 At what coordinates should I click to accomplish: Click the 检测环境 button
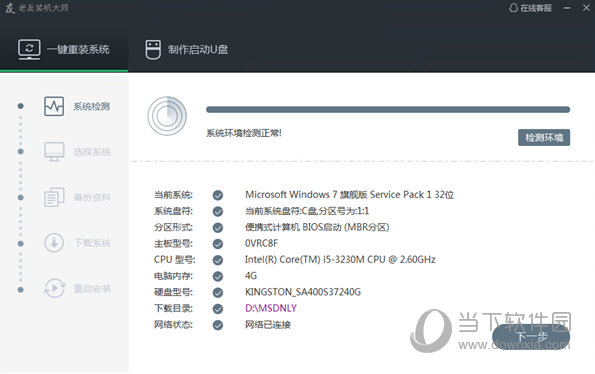[x=544, y=138]
